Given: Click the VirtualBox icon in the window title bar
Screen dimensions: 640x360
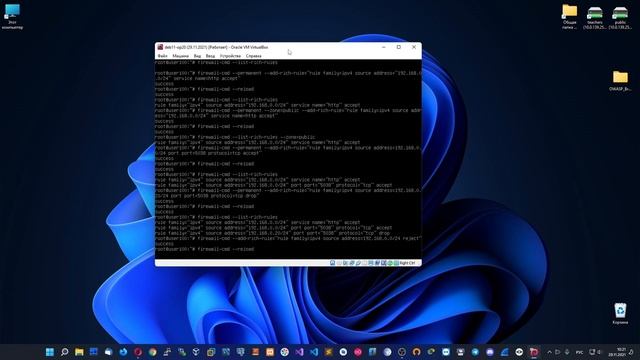Looking at the screenshot, I should (x=160, y=47).
